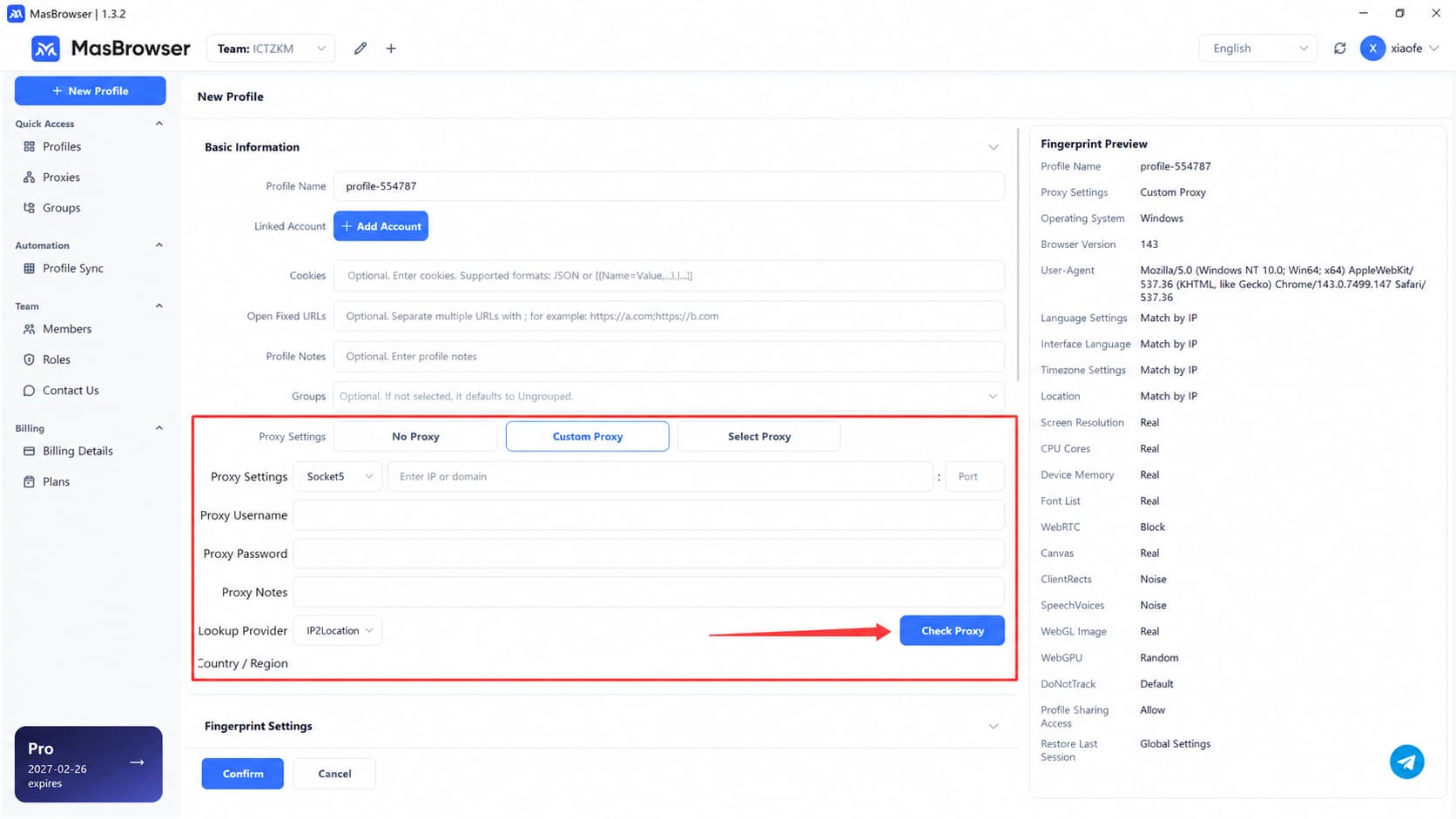1456x819 pixels.
Task: Click the app icon in title bar
Action: (16, 14)
